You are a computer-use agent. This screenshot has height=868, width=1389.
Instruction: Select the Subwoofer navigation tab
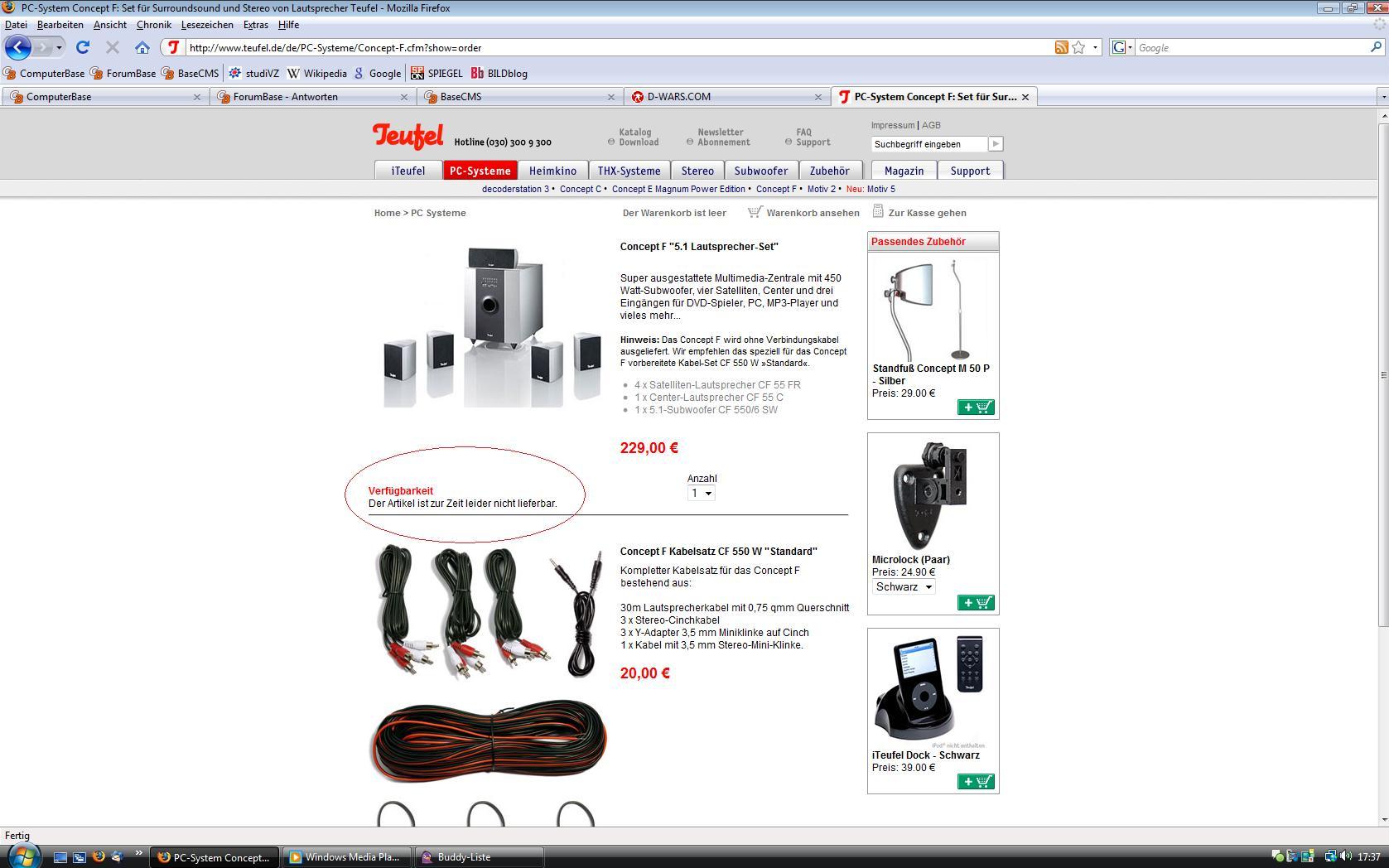pyautogui.click(x=761, y=171)
